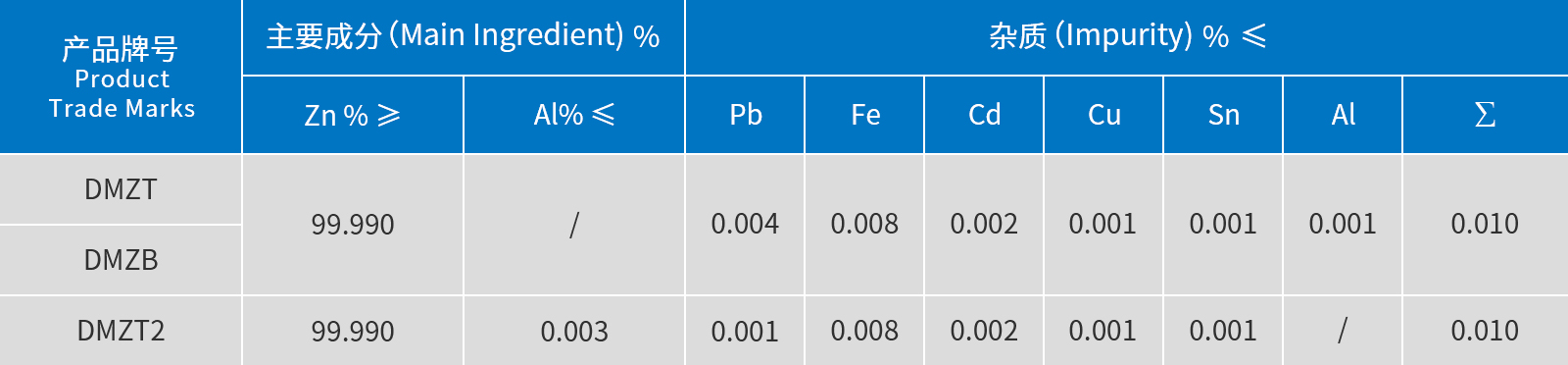Select the Zn % column header

[353, 115]
